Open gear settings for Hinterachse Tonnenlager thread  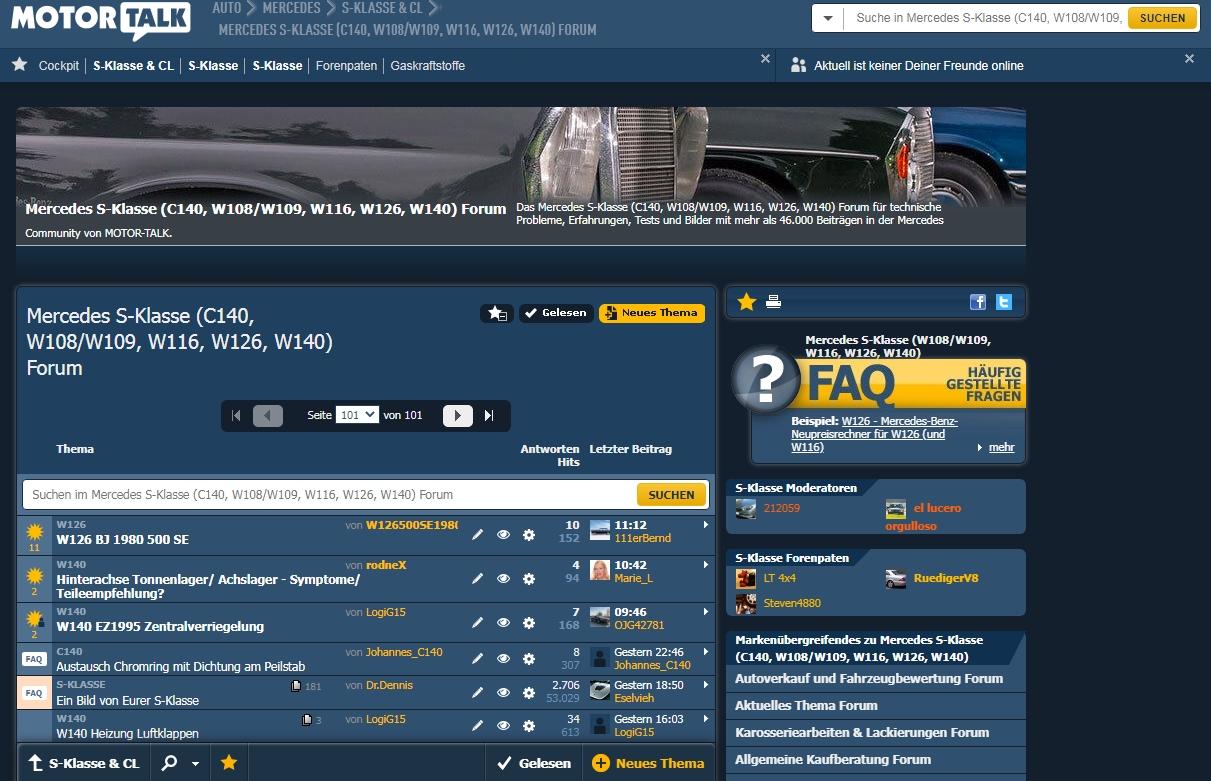point(529,578)
